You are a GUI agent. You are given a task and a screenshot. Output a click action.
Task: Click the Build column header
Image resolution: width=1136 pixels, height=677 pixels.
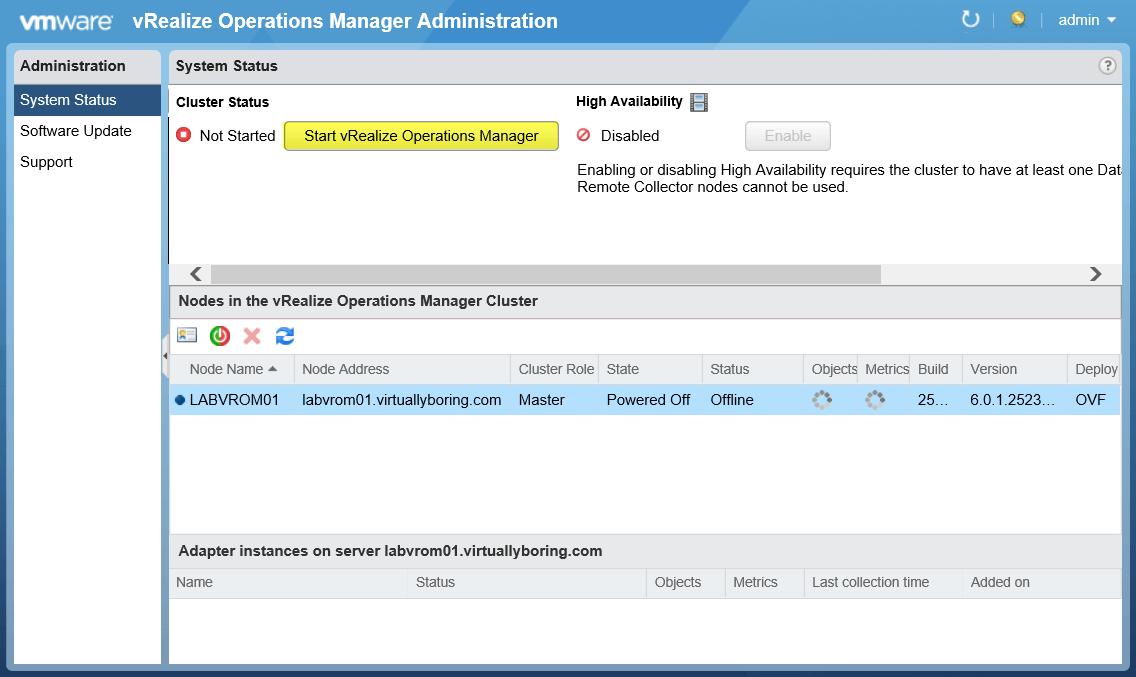click(x=936, y=370)
